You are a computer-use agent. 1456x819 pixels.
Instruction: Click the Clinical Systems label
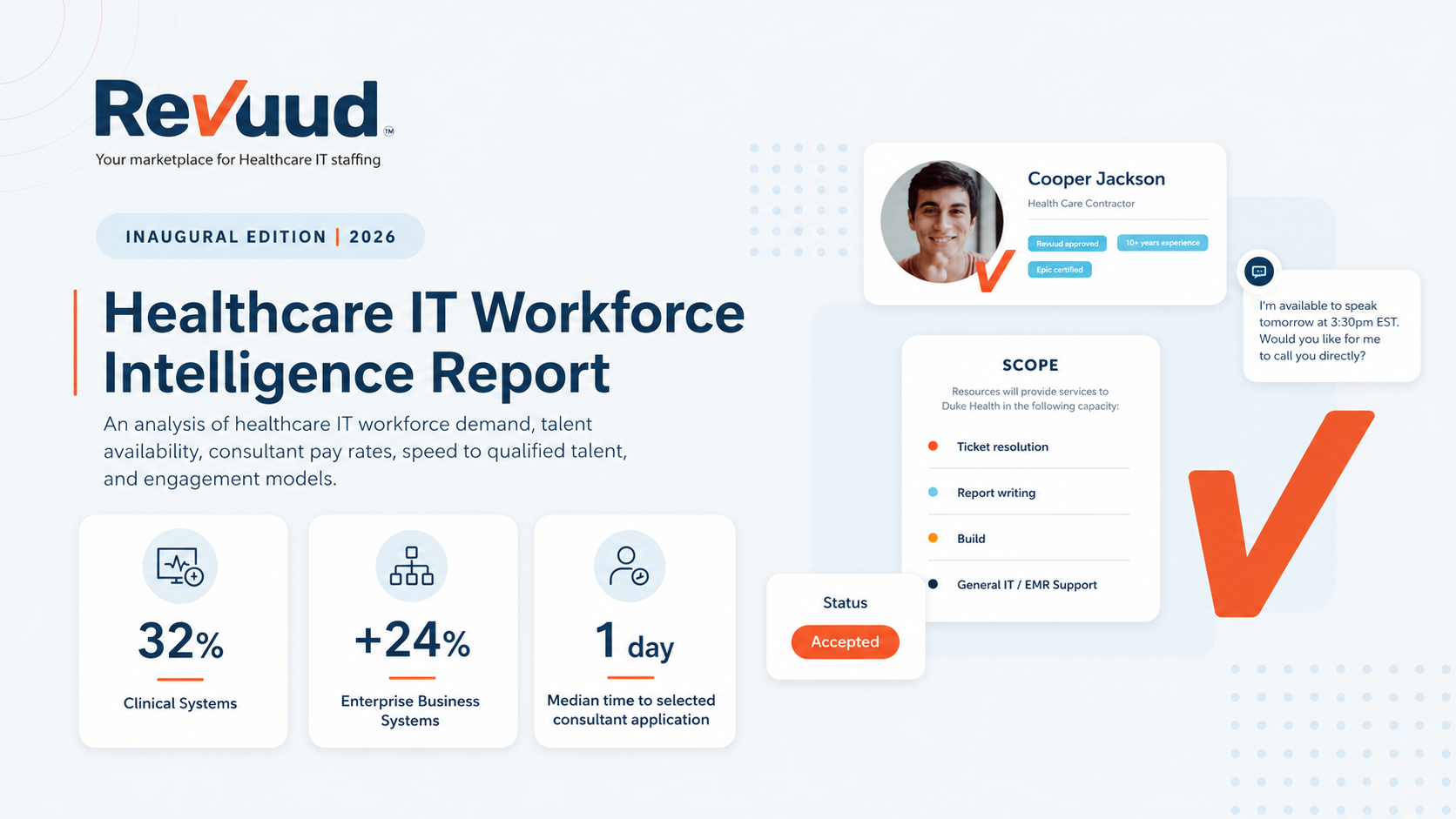tap(180, 703)
